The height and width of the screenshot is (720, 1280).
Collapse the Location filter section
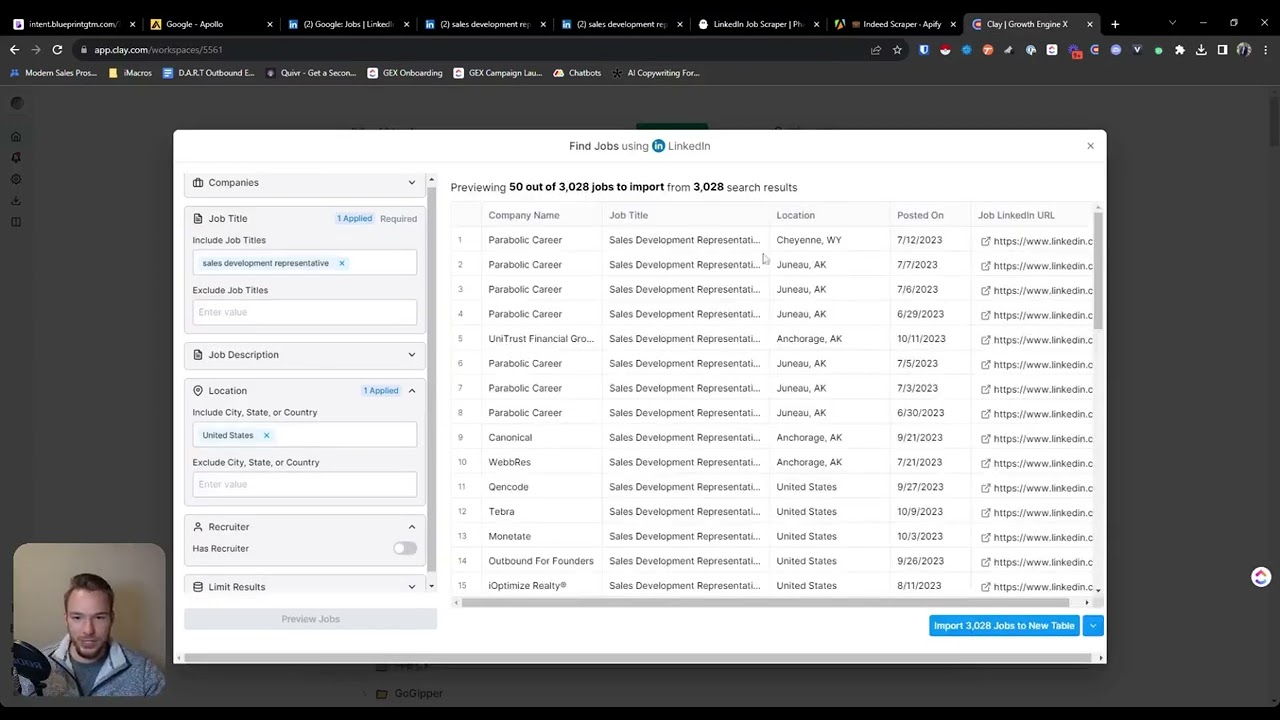(411, 391)
